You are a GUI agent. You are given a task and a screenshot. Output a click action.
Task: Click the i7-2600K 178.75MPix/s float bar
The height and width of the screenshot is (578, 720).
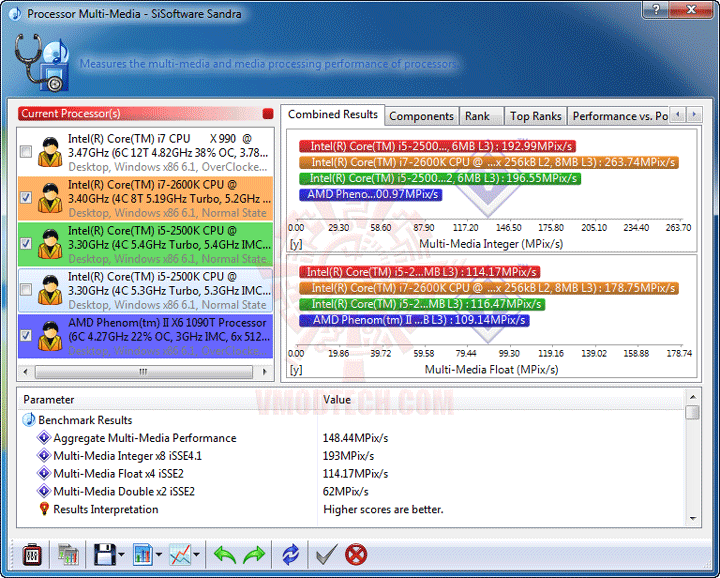coord(489,288)
